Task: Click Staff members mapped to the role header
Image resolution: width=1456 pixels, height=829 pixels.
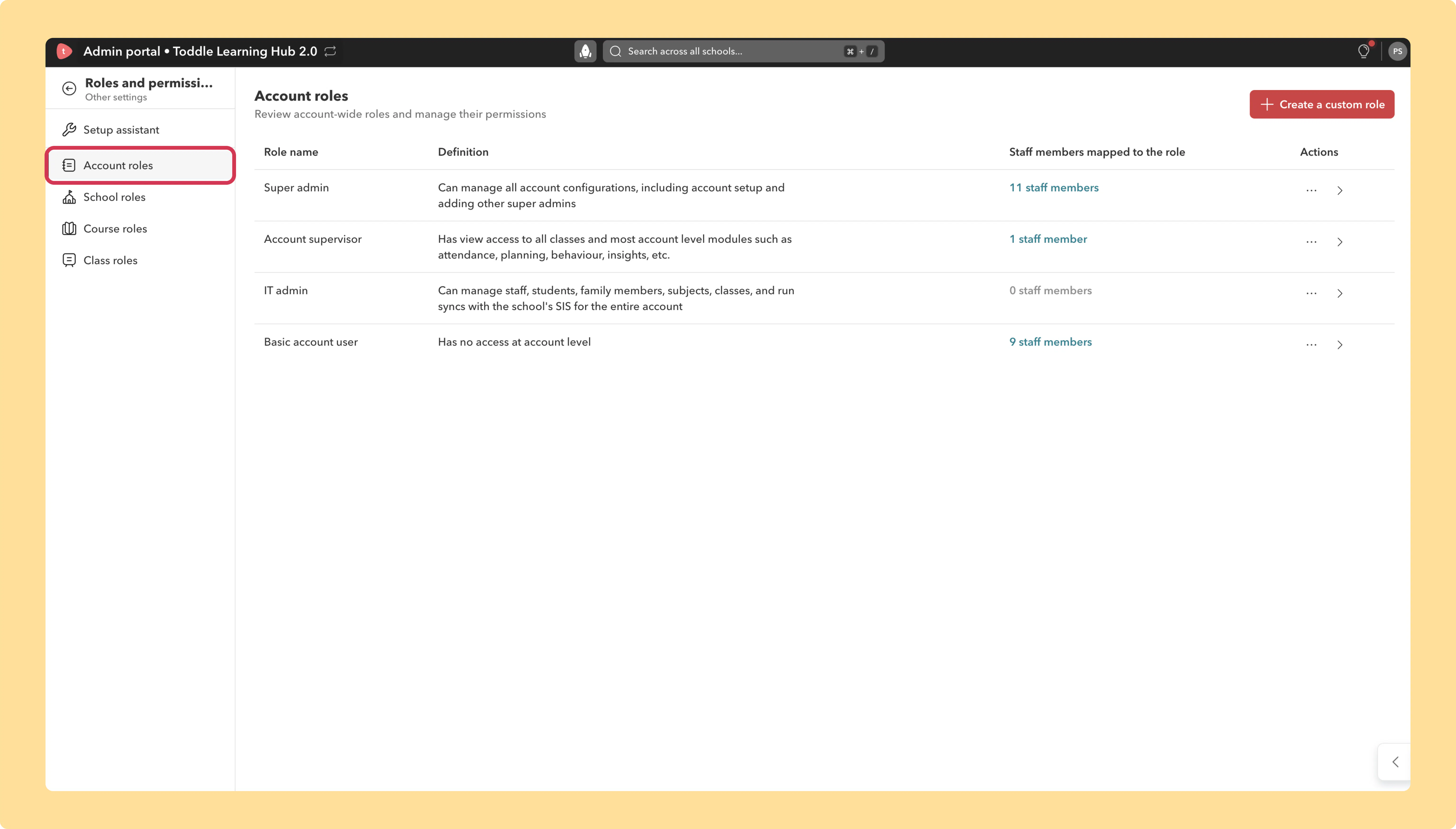Action: (1097, 152)
